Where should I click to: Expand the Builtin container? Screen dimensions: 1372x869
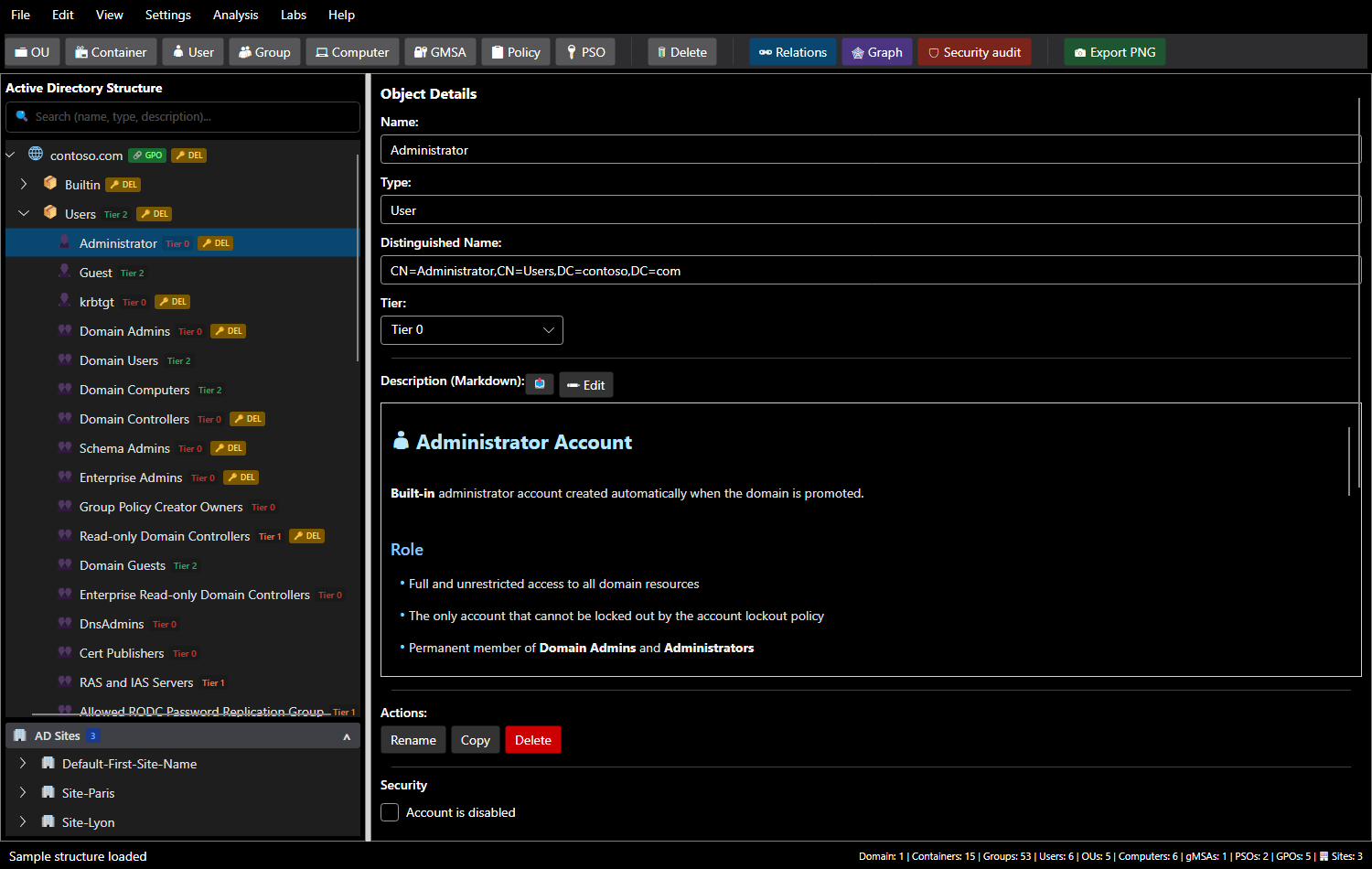24,184
